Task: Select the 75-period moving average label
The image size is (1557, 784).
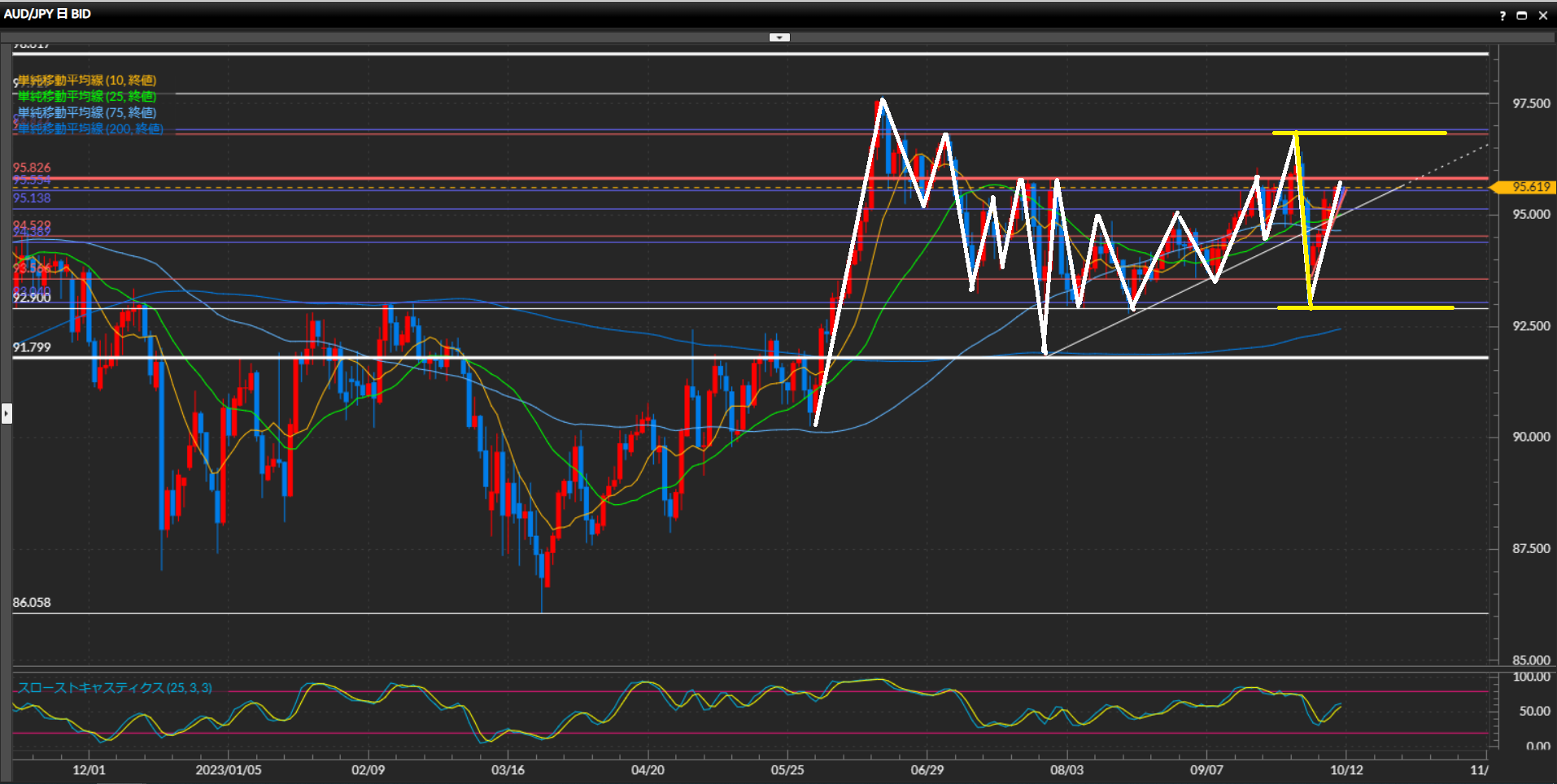Action: pyautogui.click(x=87, y=113)
